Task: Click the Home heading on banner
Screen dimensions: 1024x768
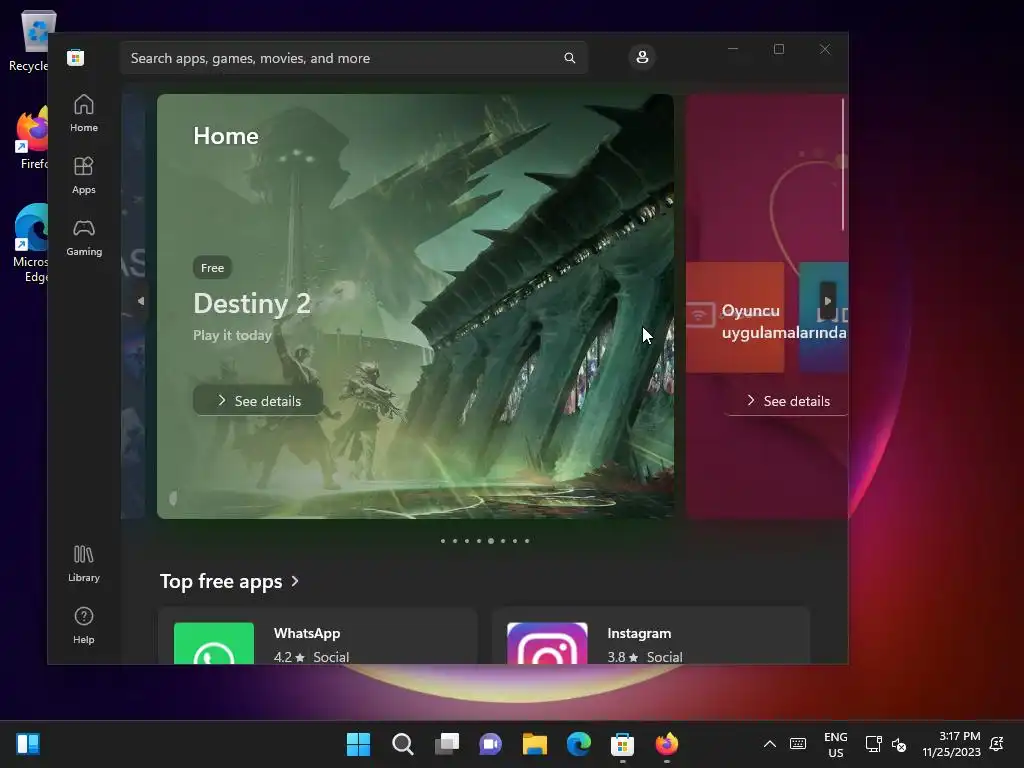Action: [226, 136]
